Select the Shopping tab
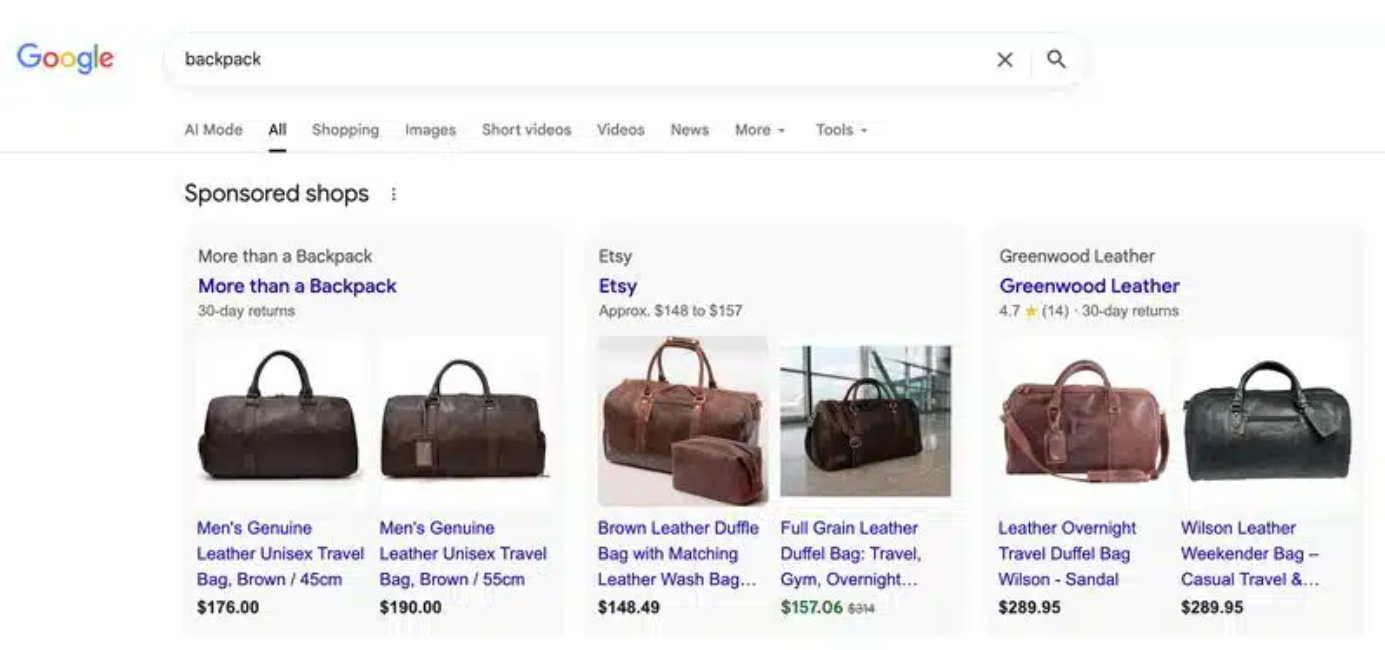Image resolution: width=1385 pixels, height=650 pixels. point(345,130)
